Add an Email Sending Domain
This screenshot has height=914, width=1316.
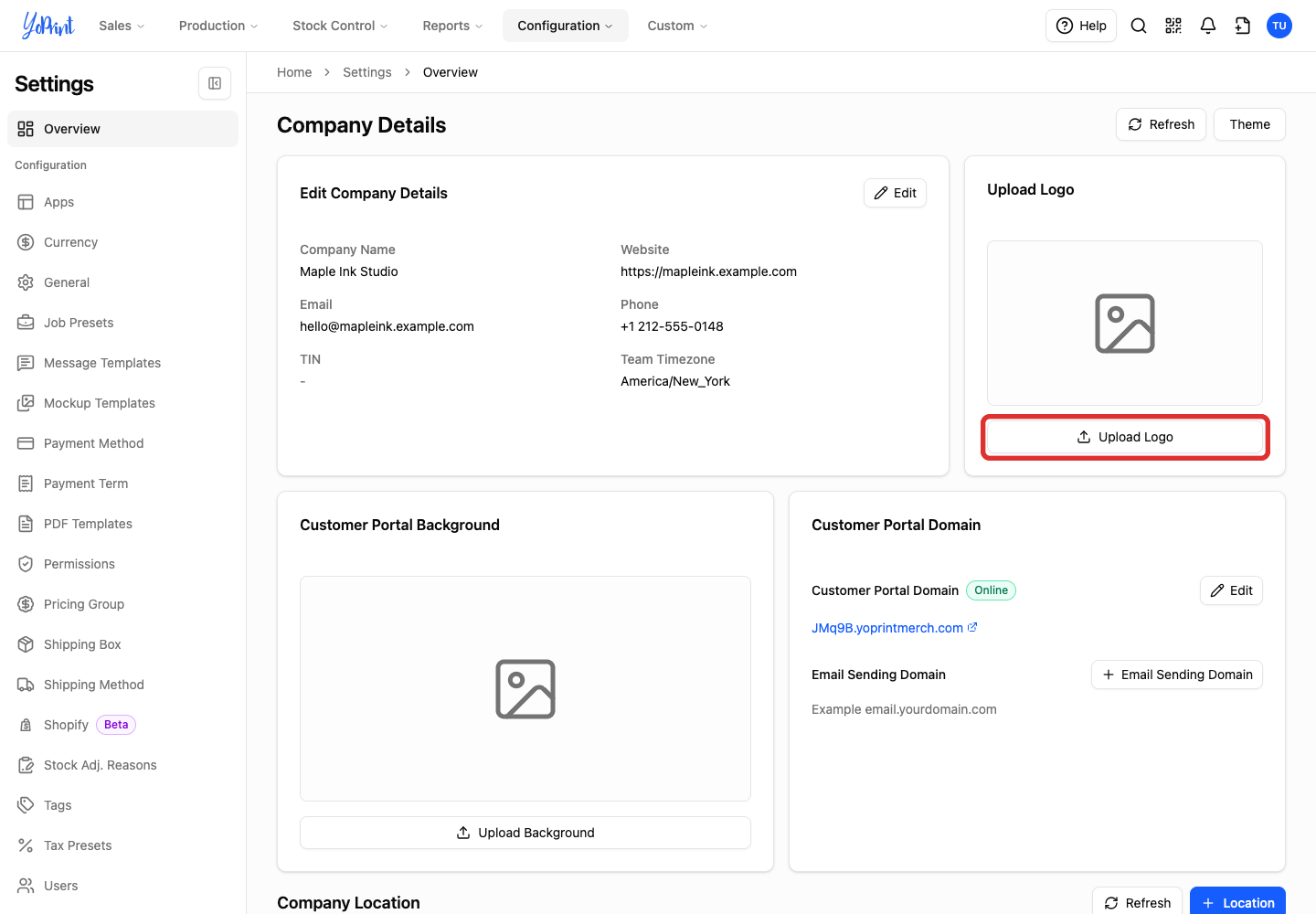coord(1177,675)
